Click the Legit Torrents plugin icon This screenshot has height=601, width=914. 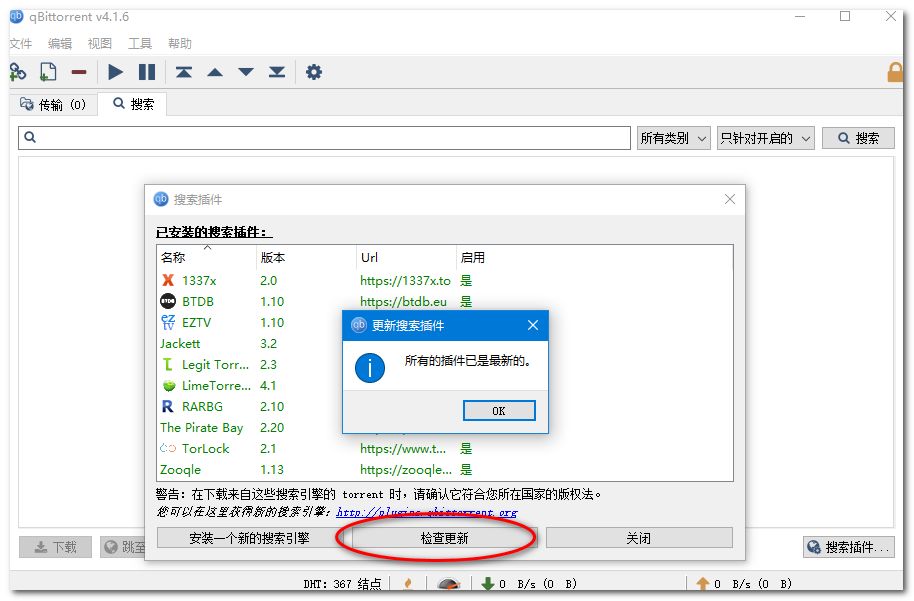click(168, 364)
